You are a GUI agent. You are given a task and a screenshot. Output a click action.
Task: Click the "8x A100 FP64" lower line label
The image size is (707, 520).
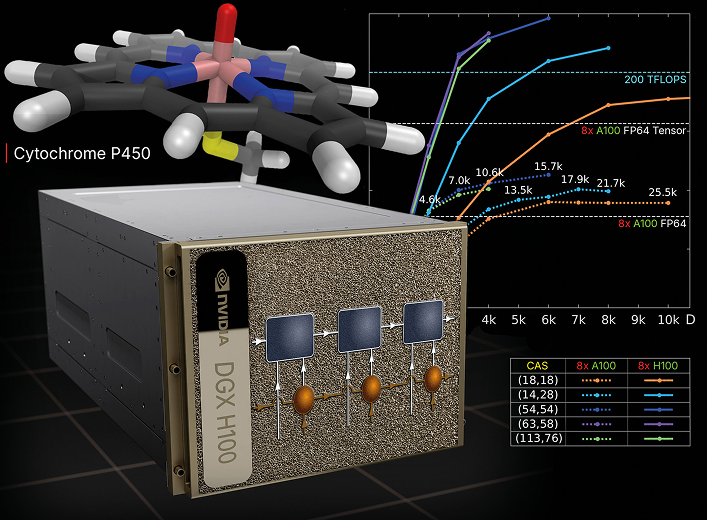[x=652, y=224]
